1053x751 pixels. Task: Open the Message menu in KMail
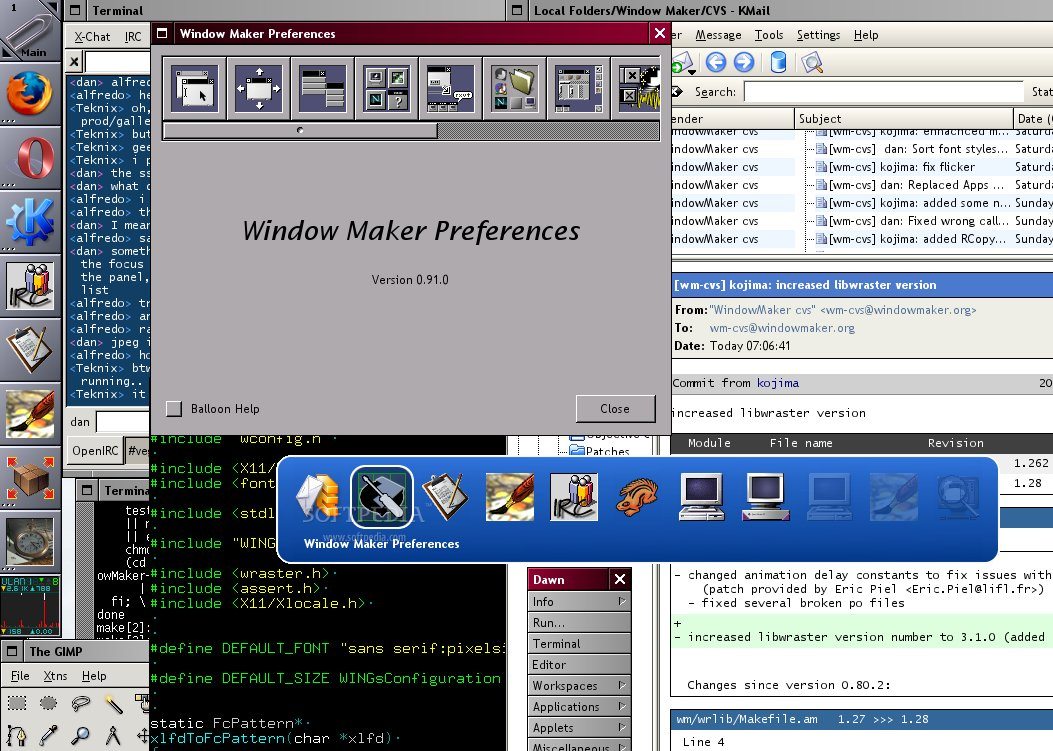click(718, 35)
